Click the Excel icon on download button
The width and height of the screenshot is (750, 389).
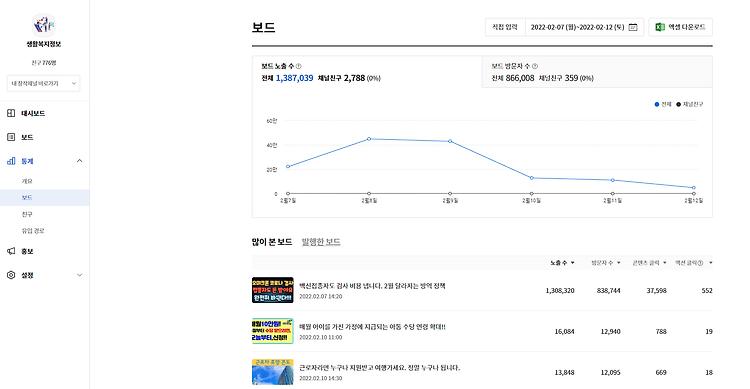click(x=660, y=27)
